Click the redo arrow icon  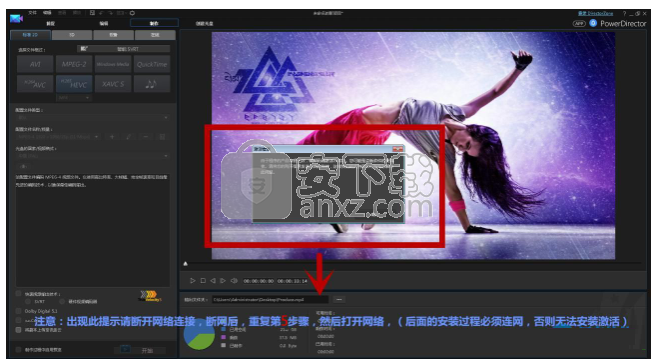[x=111, y=13]
